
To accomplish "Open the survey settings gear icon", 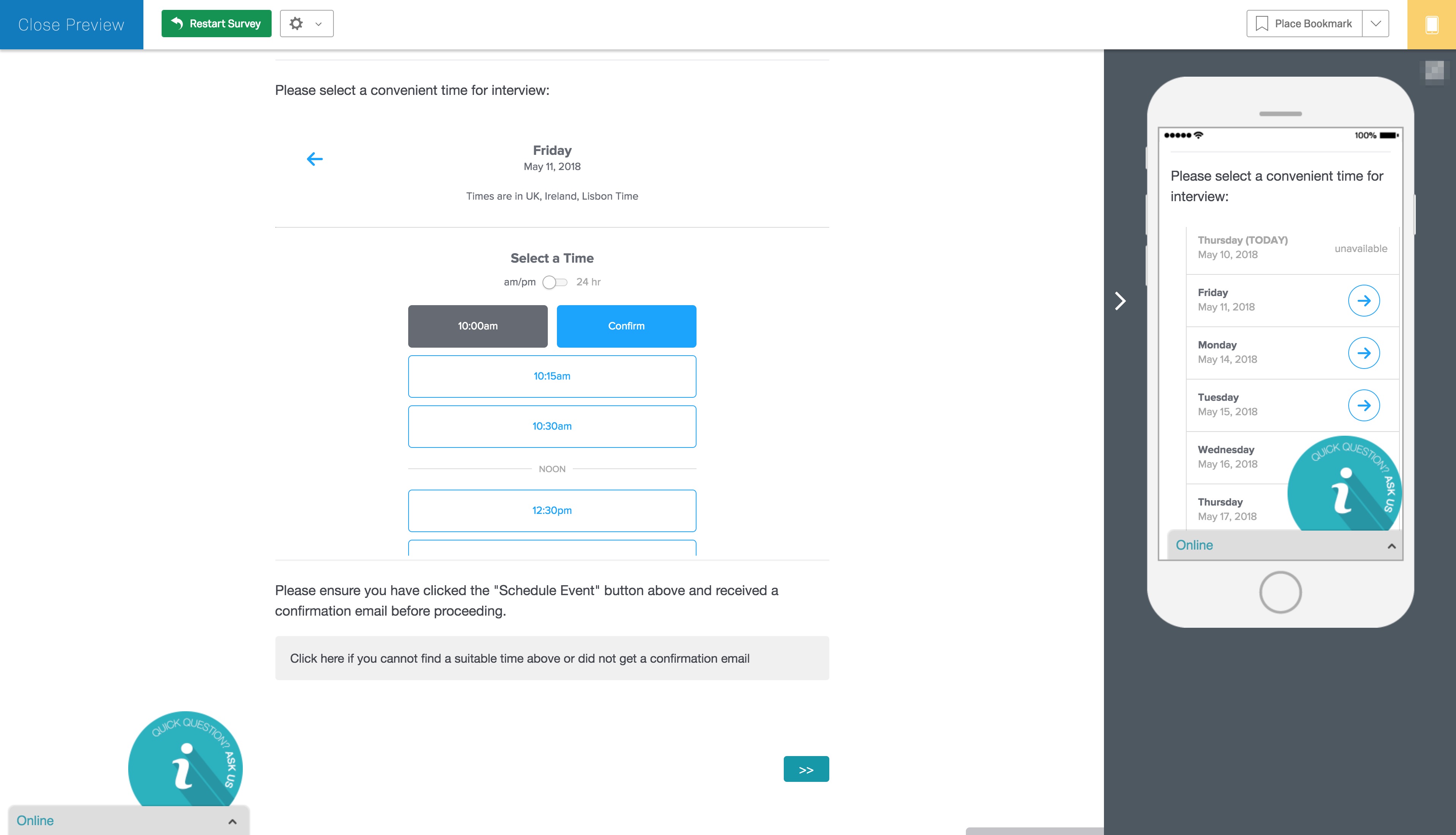I will (x=296, y=24).
